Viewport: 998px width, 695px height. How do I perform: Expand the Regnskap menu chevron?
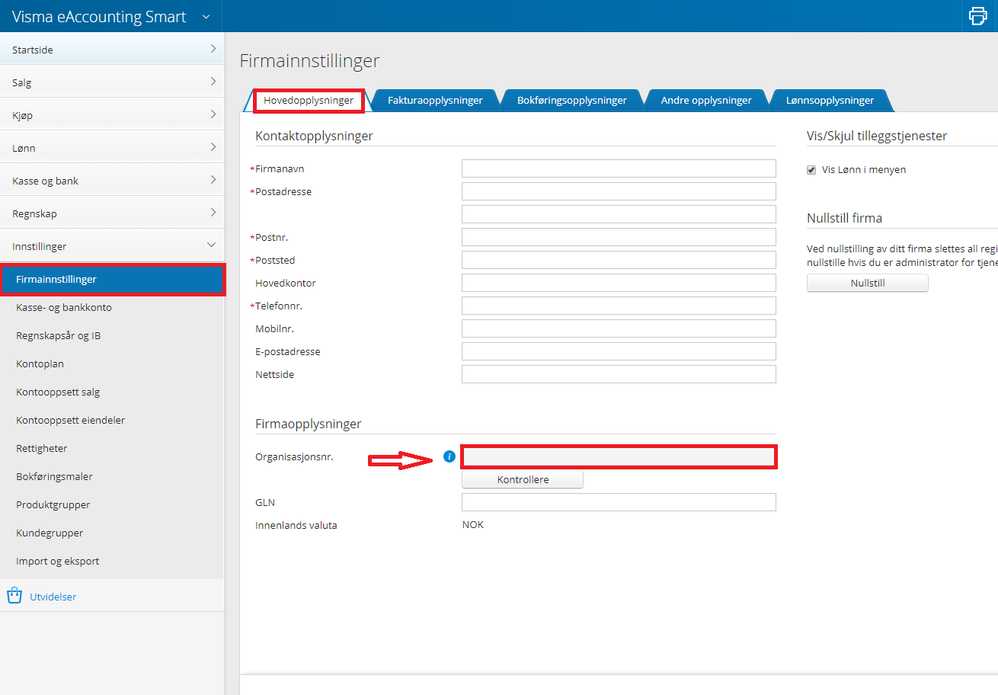click(213, 213)
